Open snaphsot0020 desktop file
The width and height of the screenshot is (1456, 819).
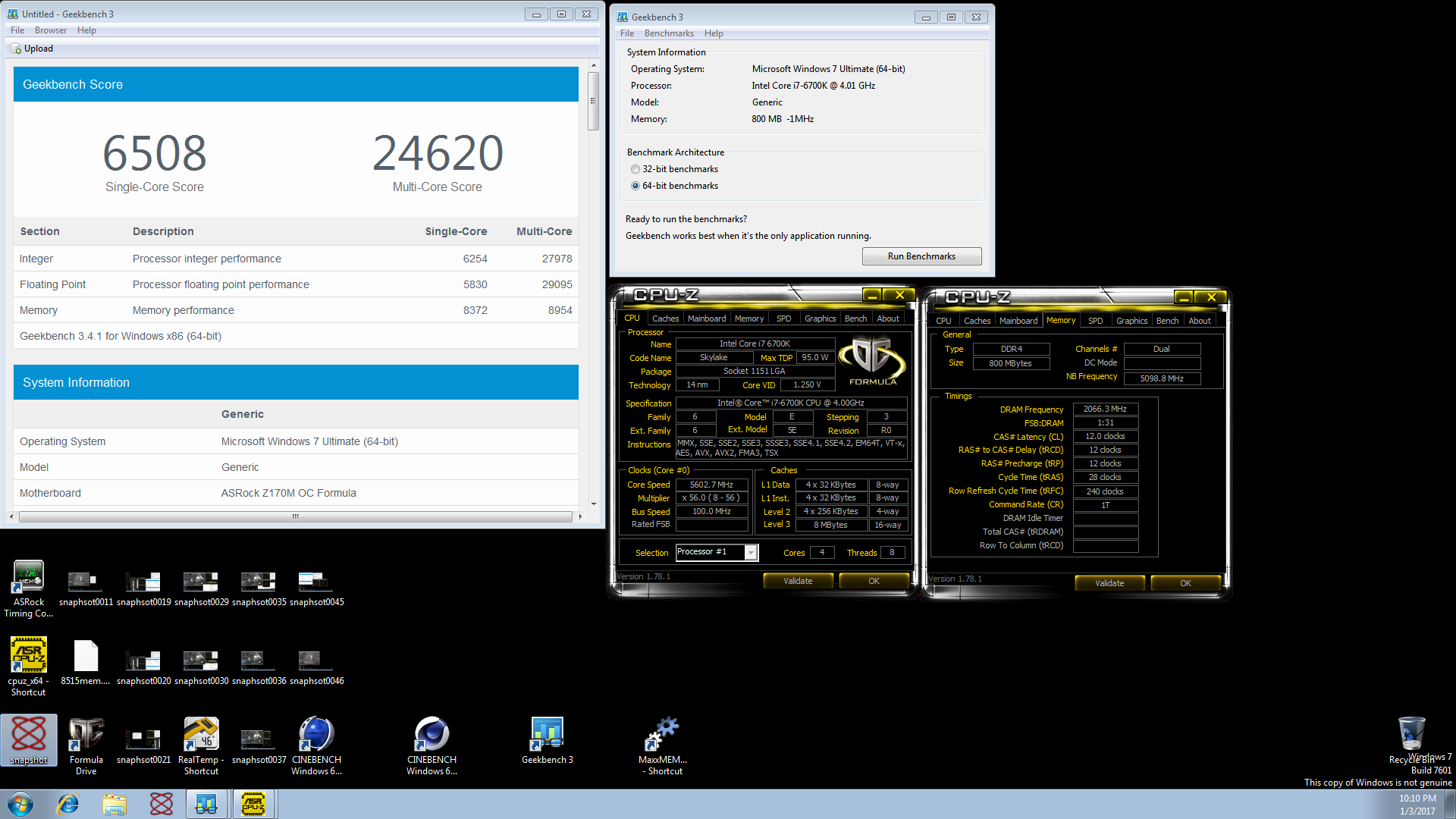[143, 668]
